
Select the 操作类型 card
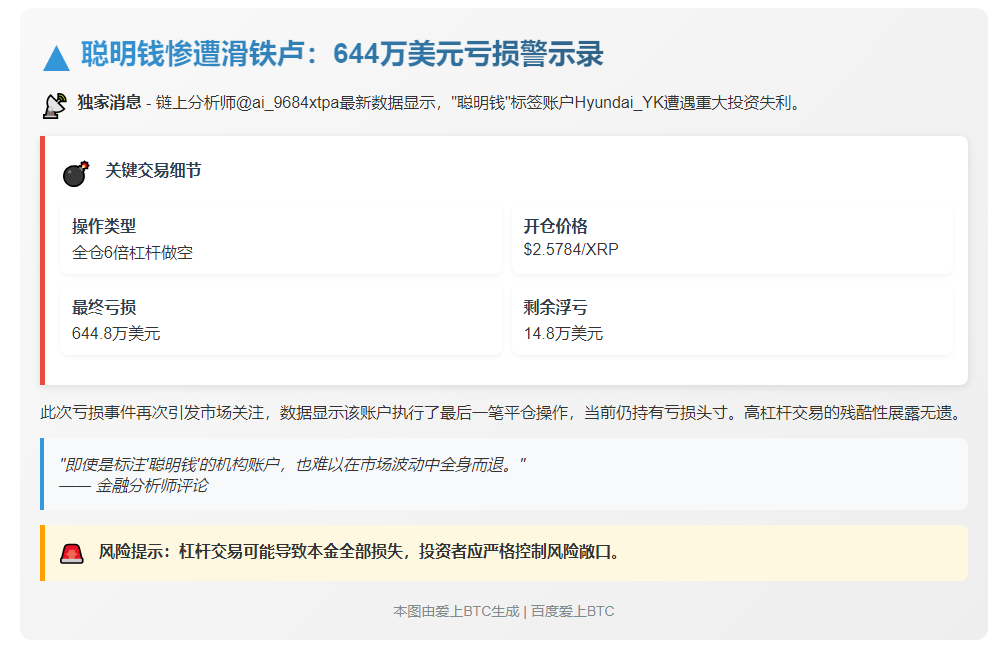click(x=280, y=239)
